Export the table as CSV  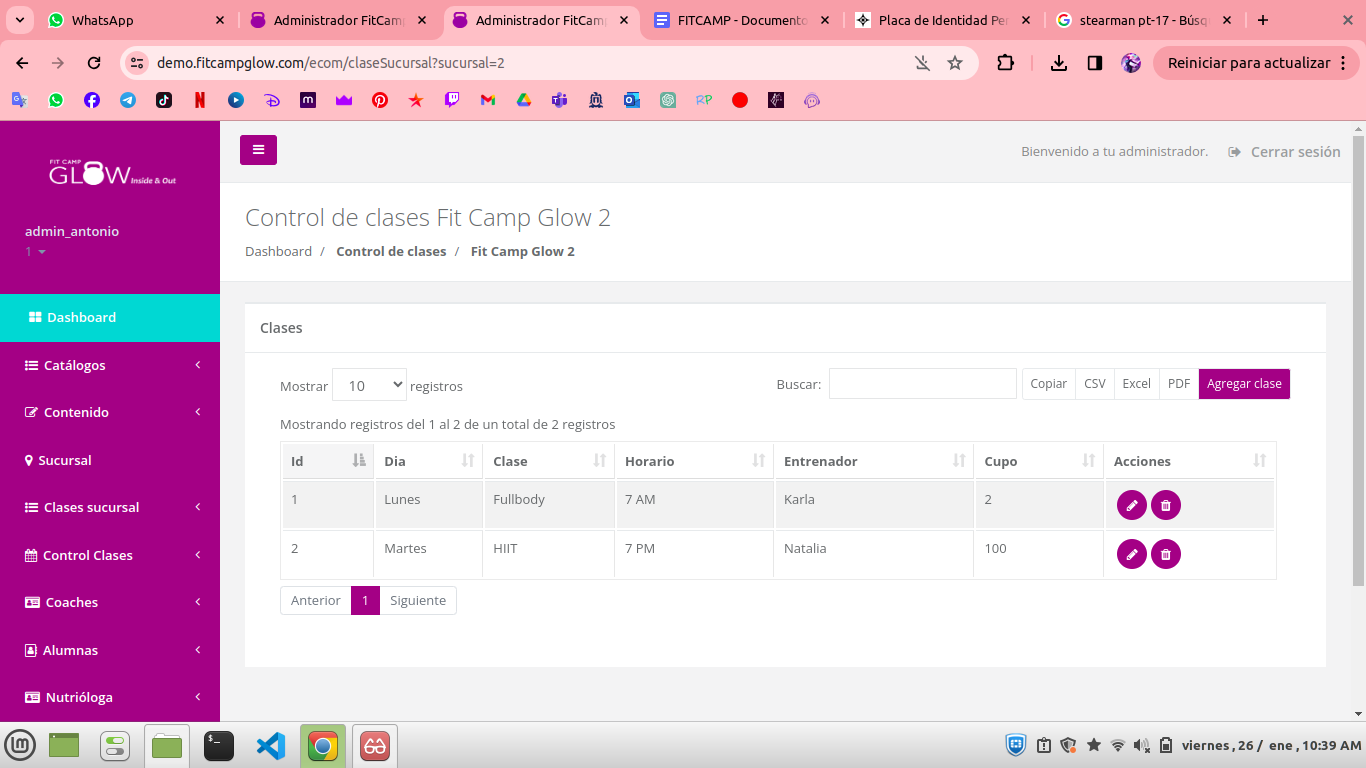click(1095, 384)
